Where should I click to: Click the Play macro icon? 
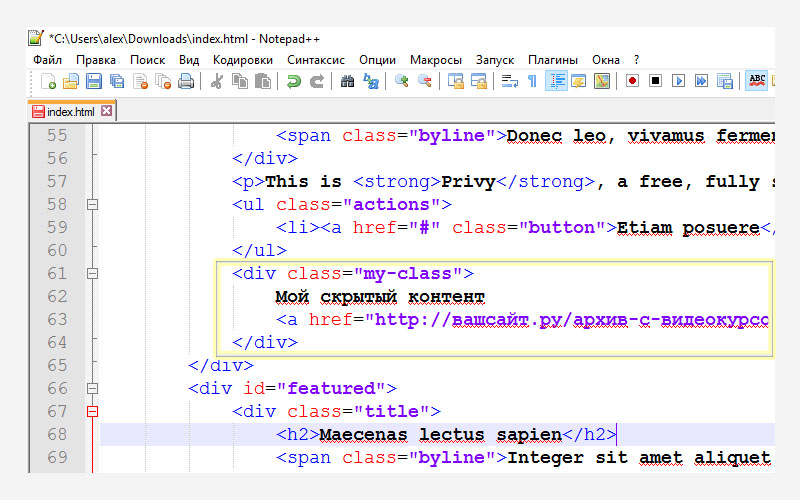click(678, 81)
